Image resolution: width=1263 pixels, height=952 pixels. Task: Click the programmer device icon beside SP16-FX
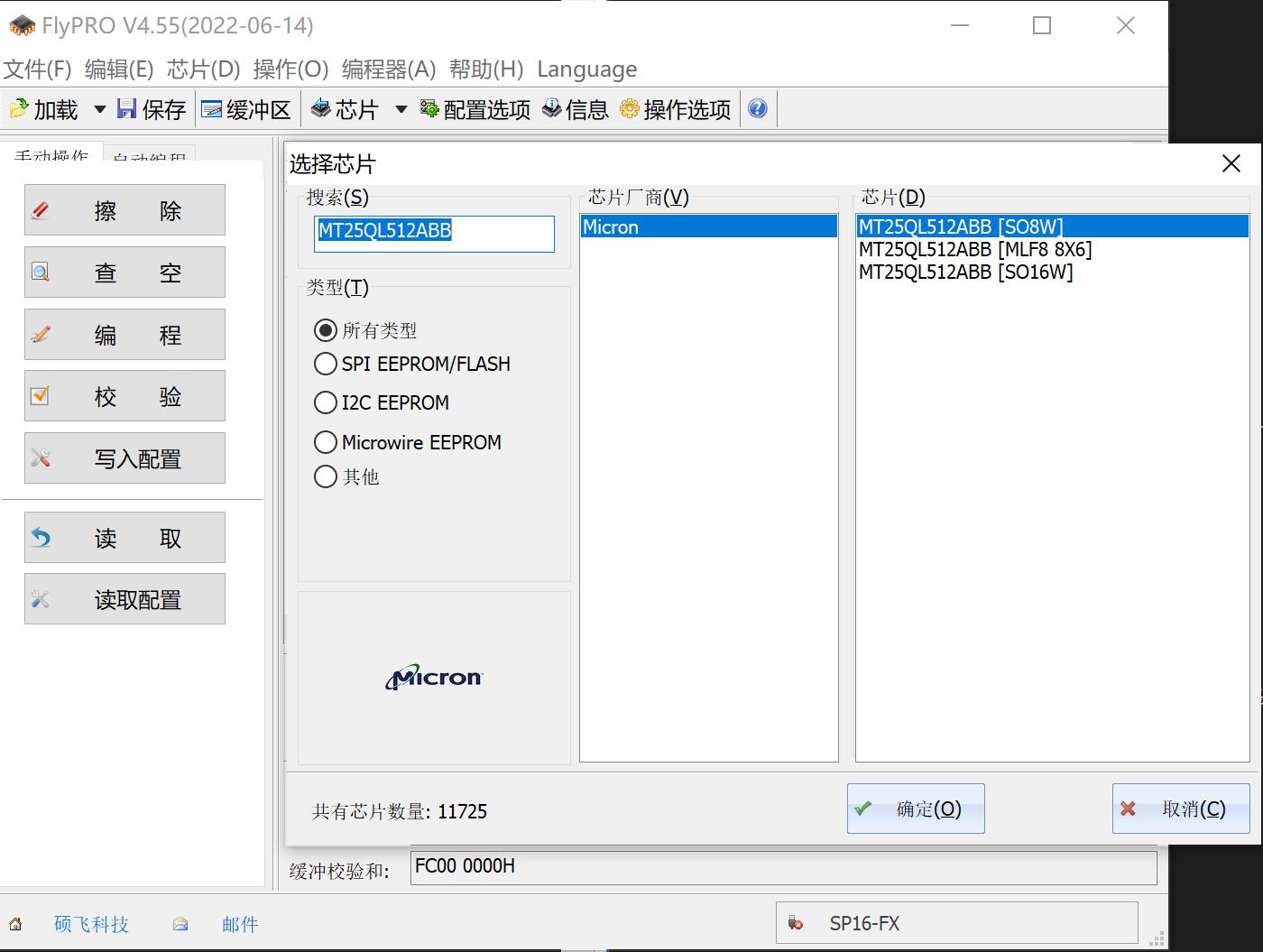[796, 923]
